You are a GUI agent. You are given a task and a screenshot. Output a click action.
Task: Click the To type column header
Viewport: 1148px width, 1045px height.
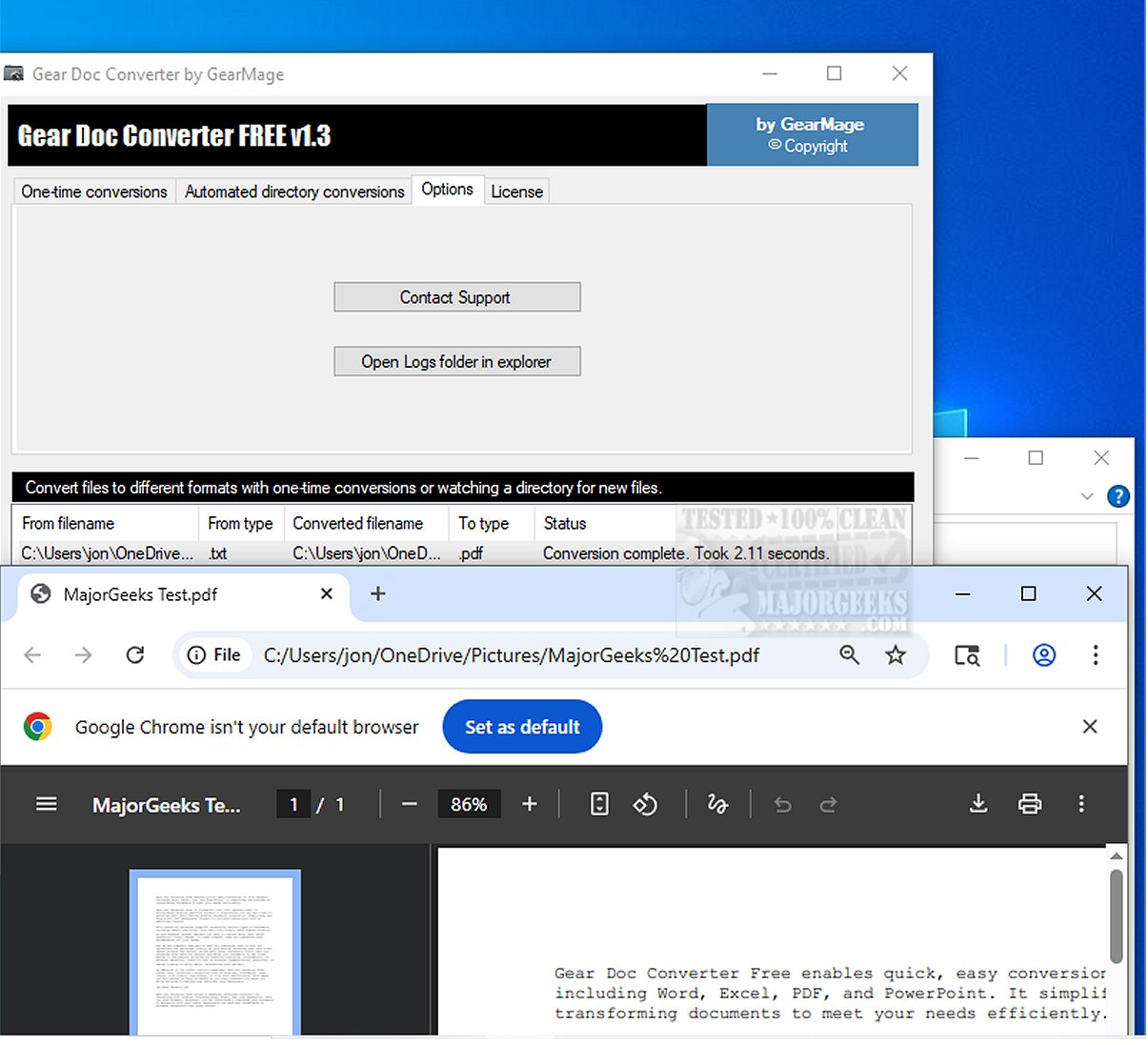(x=491, y=523)
